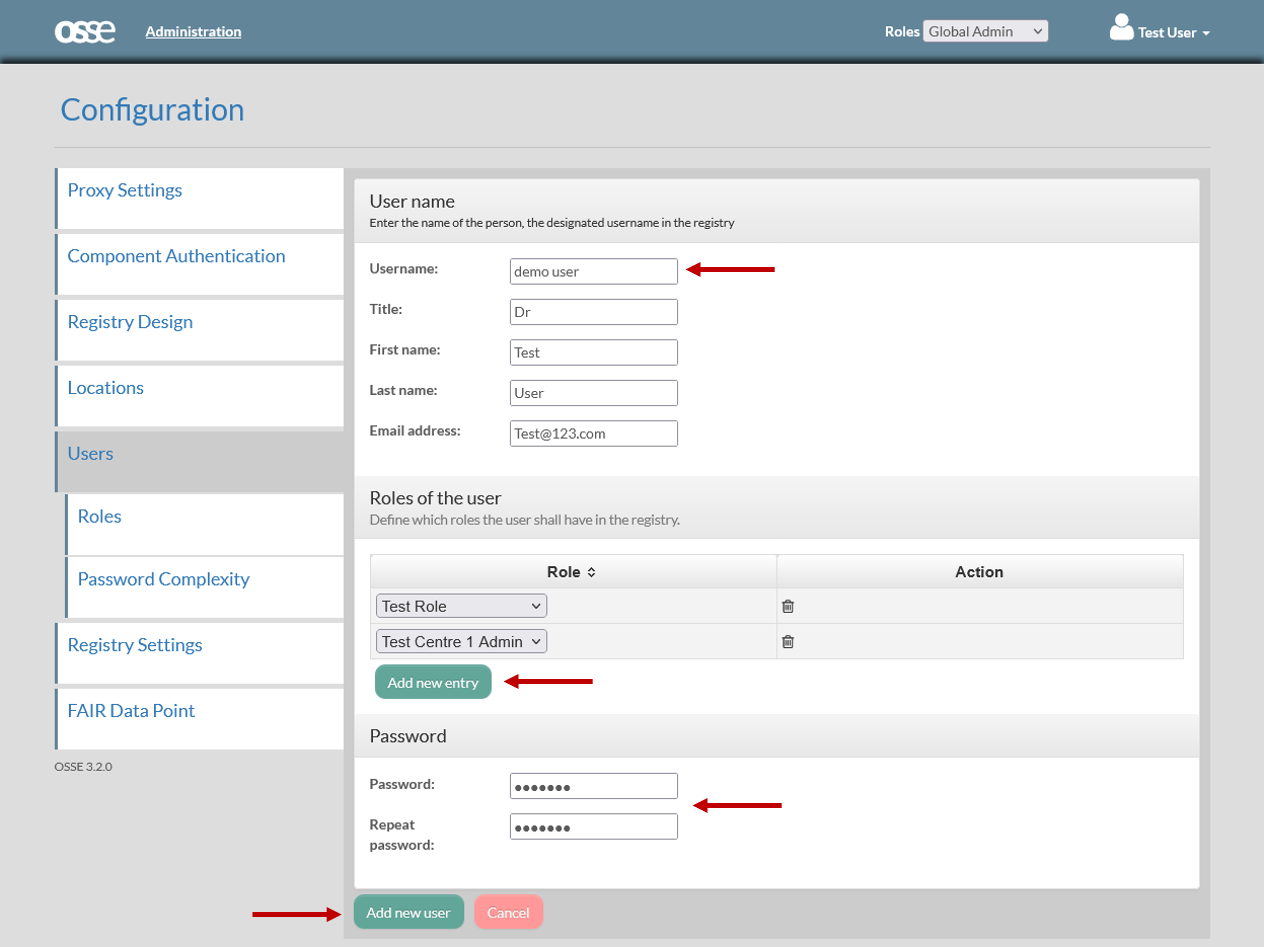Click the Administration link
Screen dimensions: 1264x947
click(x=193, y=31)
